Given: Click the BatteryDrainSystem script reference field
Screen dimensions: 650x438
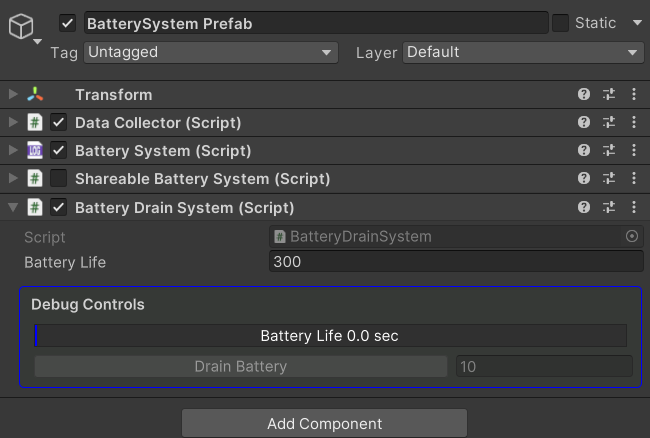Looking at the screenshot, I should pos(456,236).
